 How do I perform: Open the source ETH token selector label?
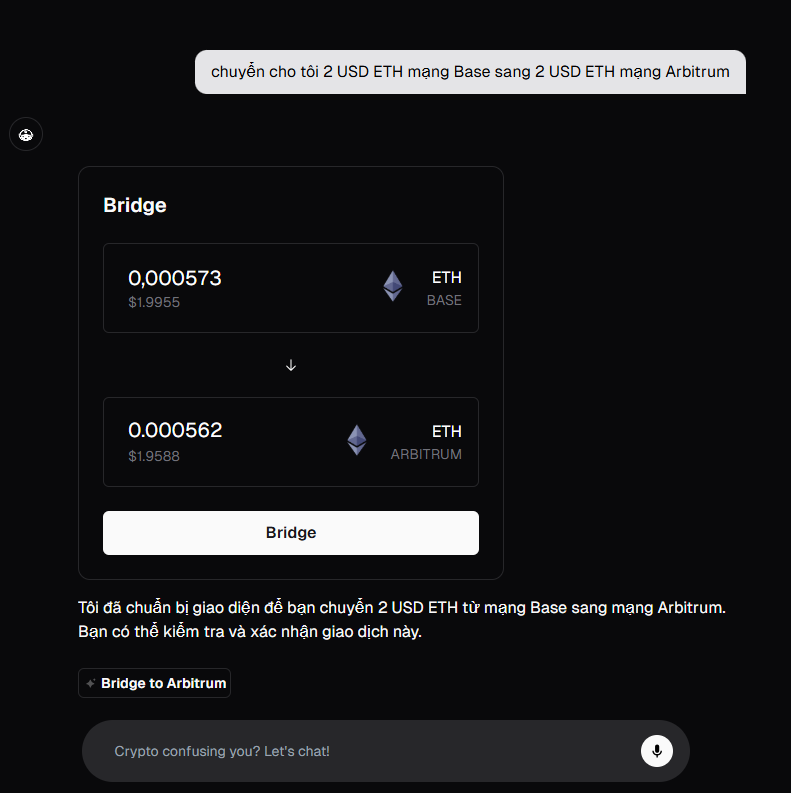tap(447, 277)
